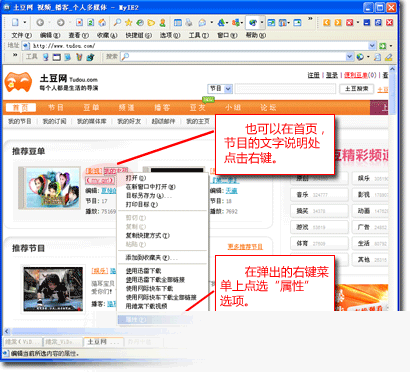The image size is (410, 373).
Task: Open the 节目 navigation tab
Action: pos(56,108)
